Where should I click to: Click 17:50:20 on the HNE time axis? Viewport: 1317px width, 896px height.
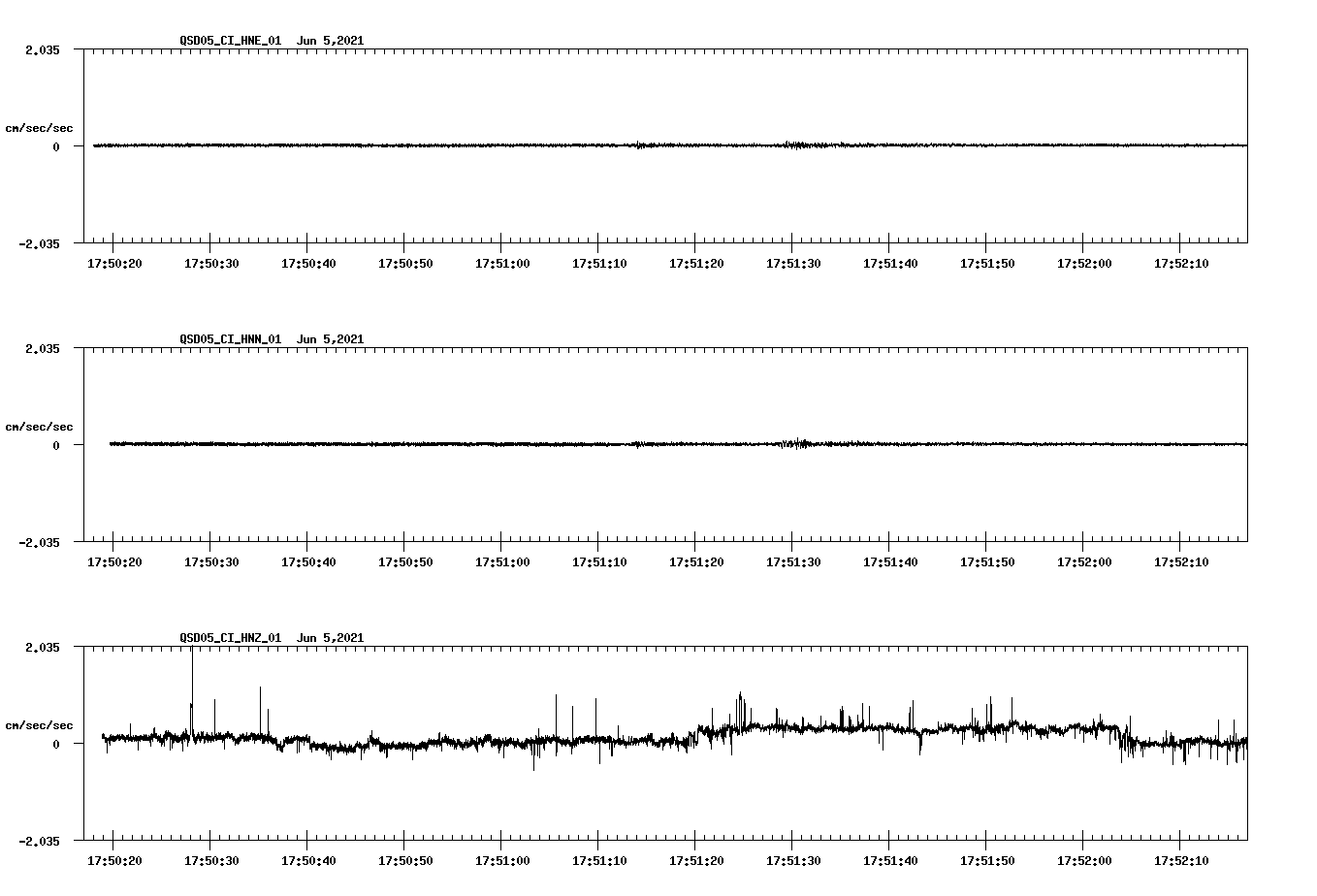pyautogui.click(x=114, y=264)
